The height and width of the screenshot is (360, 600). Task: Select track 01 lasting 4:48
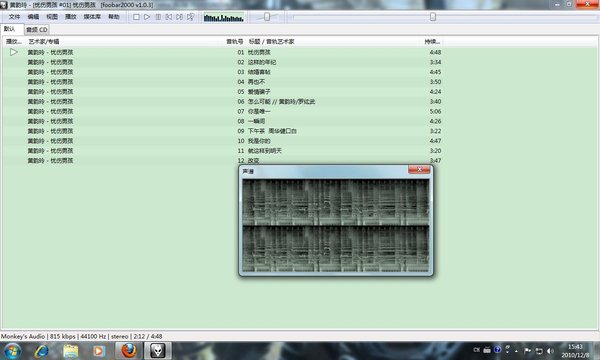click(x=223, y=52)
